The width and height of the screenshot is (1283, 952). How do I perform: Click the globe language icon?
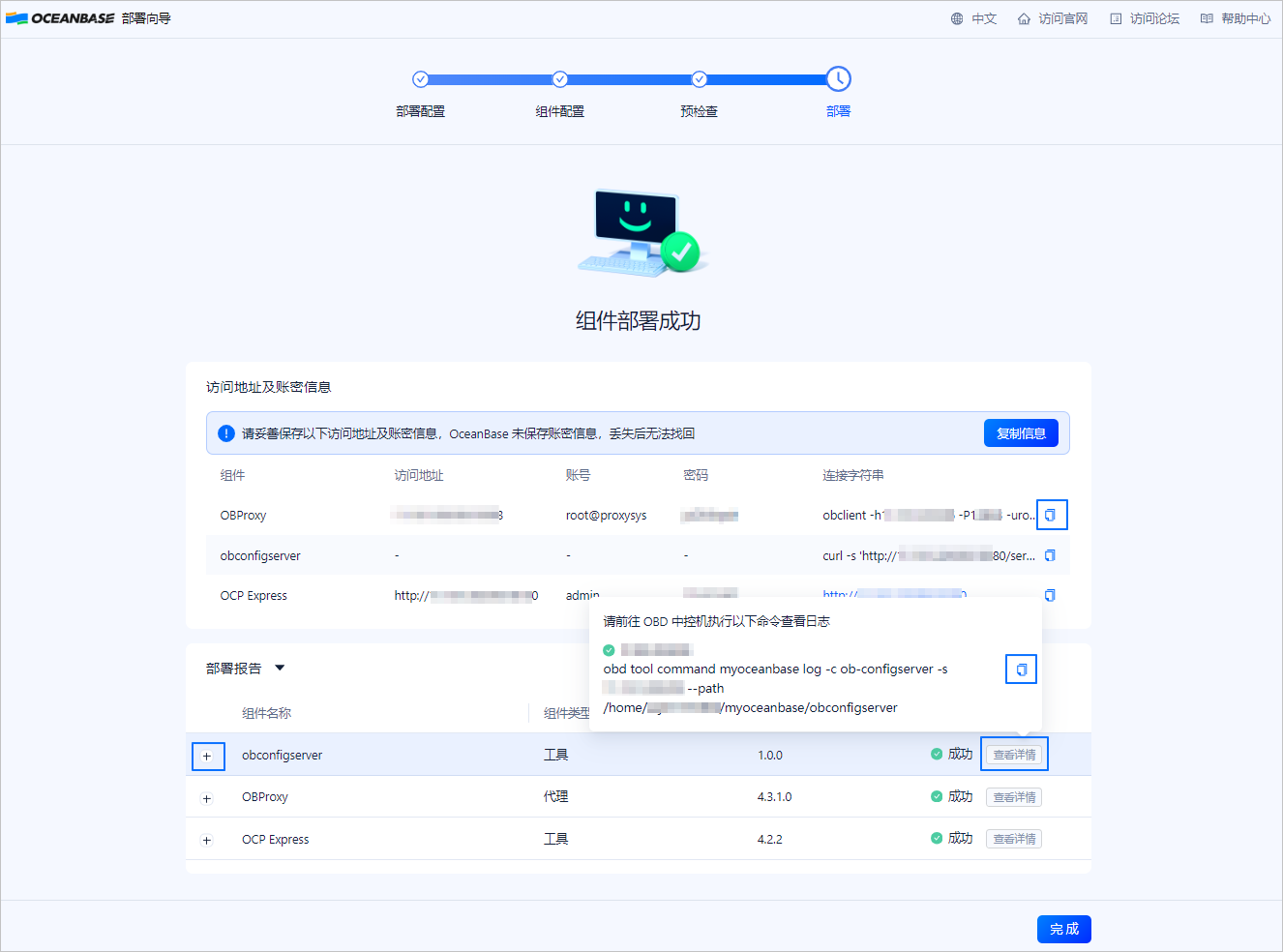[957, 18]
